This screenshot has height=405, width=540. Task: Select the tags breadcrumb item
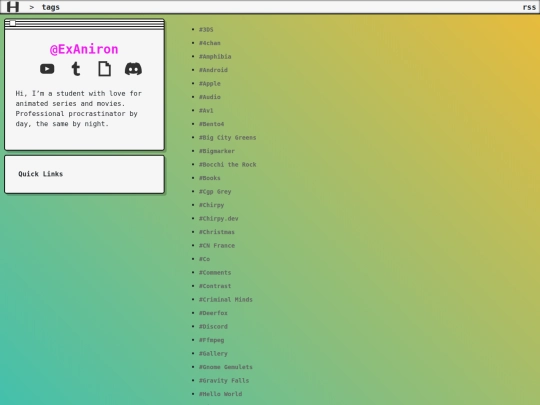51,7
